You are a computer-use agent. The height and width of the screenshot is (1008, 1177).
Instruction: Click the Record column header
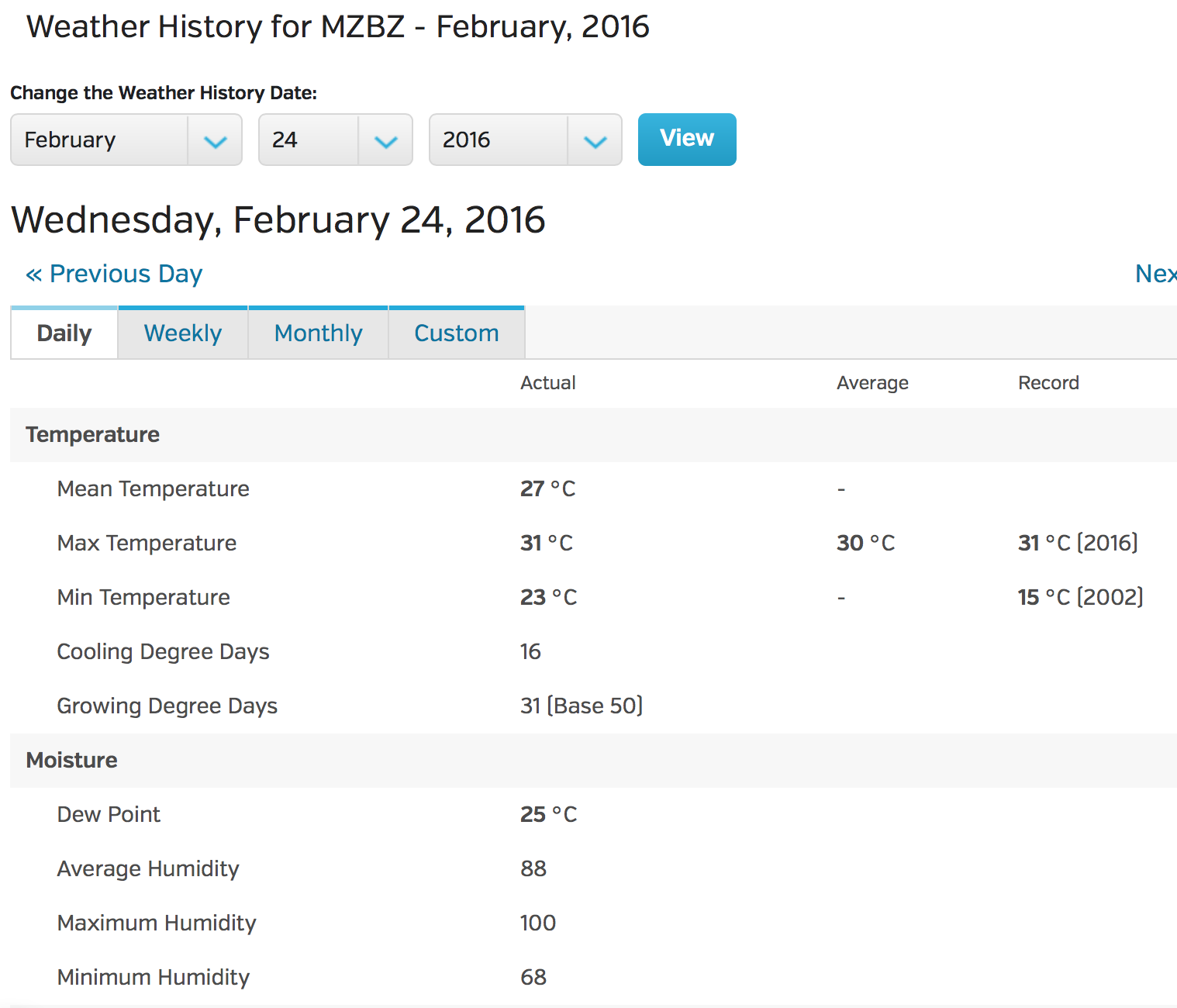coord(1048,383)
